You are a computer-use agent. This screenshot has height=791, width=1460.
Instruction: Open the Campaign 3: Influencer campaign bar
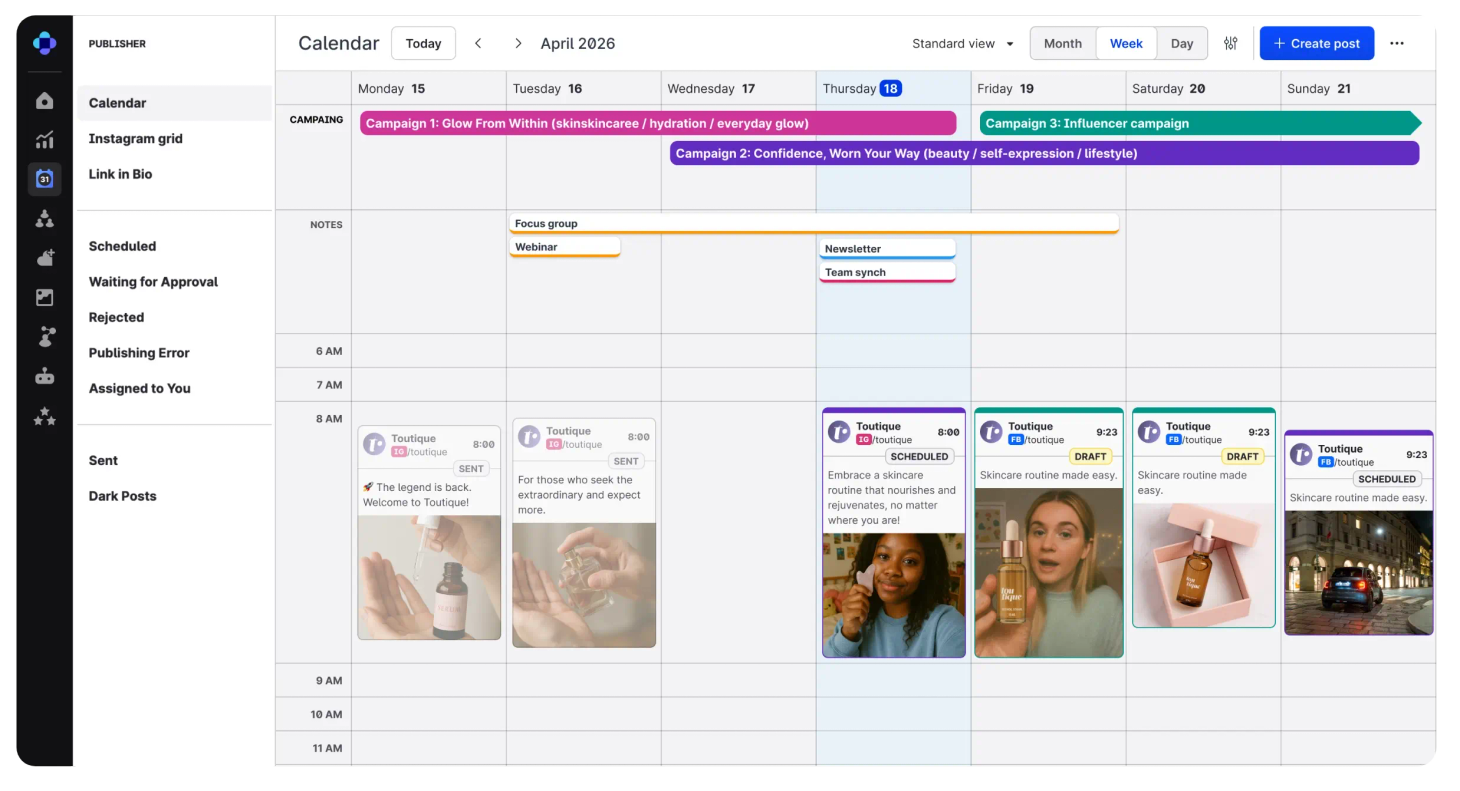pyautogui.click(x=1200, y=123)
